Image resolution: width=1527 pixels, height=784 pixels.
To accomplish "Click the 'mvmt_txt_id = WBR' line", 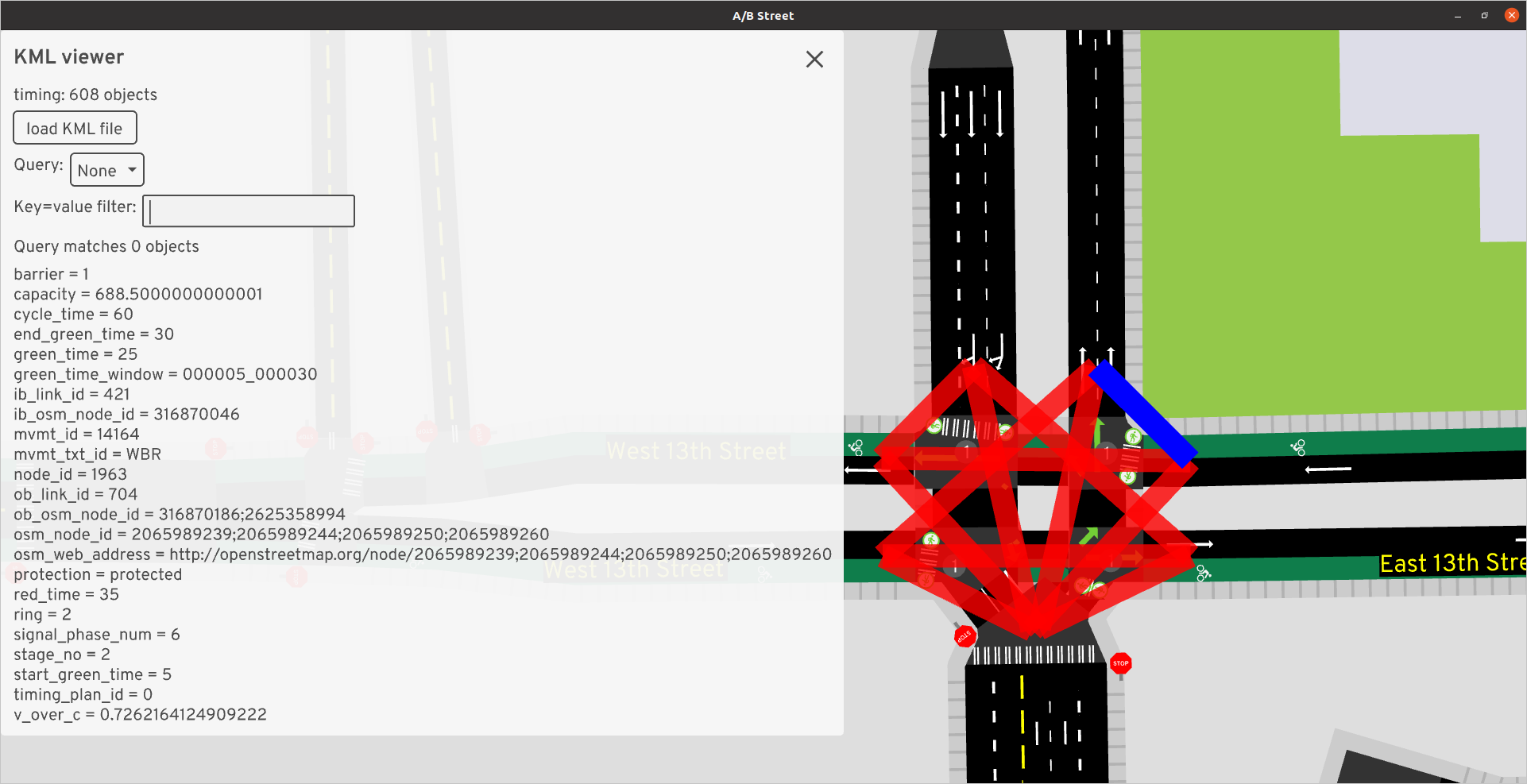I will click(x=87, y=454).
